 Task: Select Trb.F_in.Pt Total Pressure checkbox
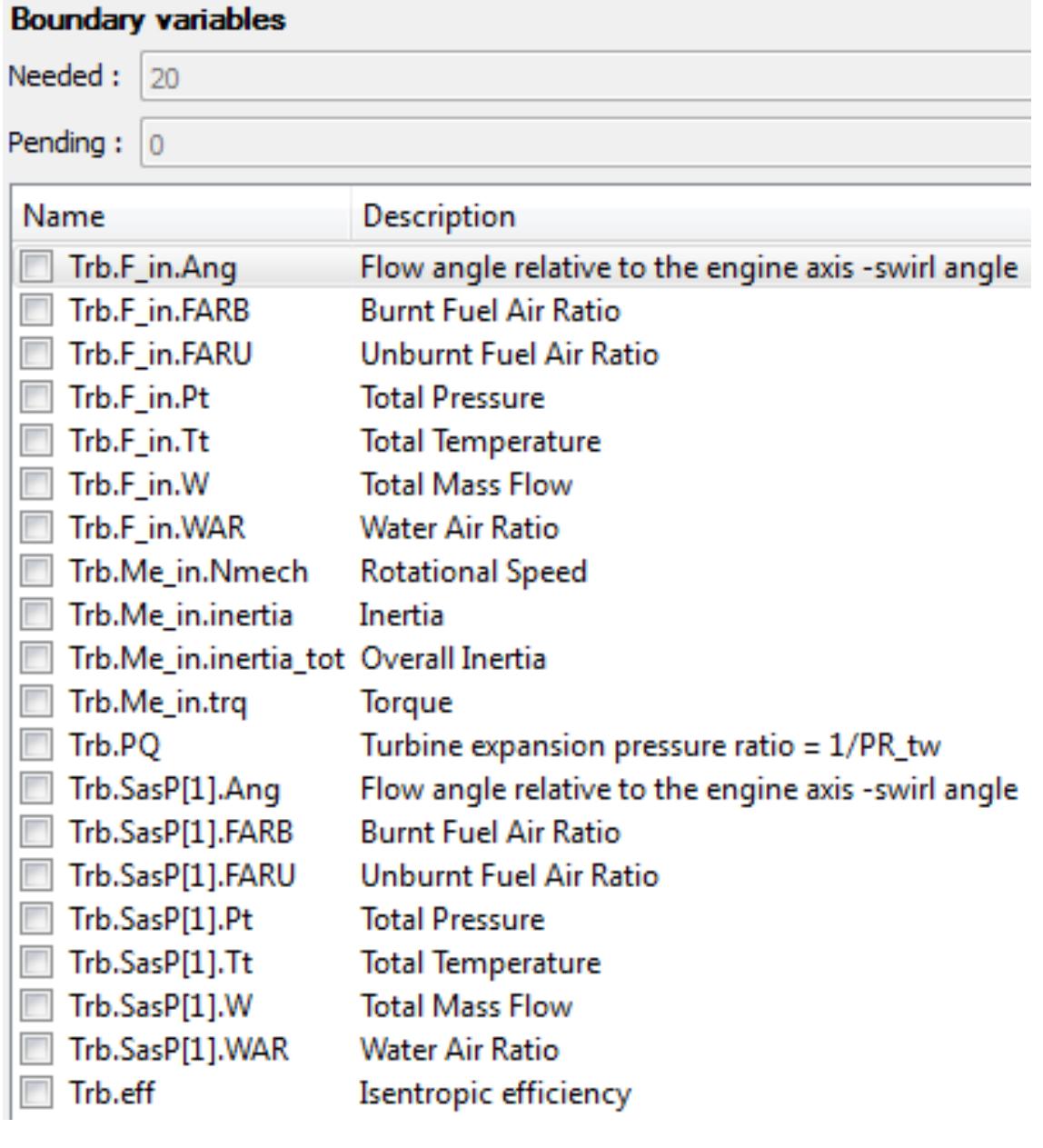coord(38,399)
